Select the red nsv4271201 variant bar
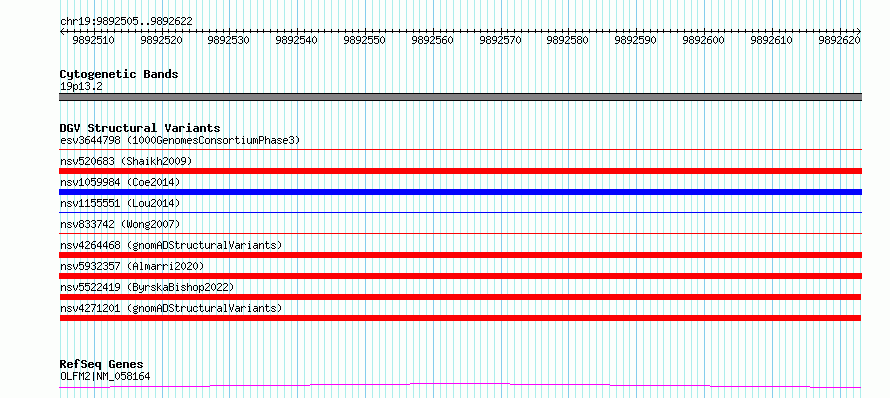This screenshot has height=398, width=890. tap(460, 318)
